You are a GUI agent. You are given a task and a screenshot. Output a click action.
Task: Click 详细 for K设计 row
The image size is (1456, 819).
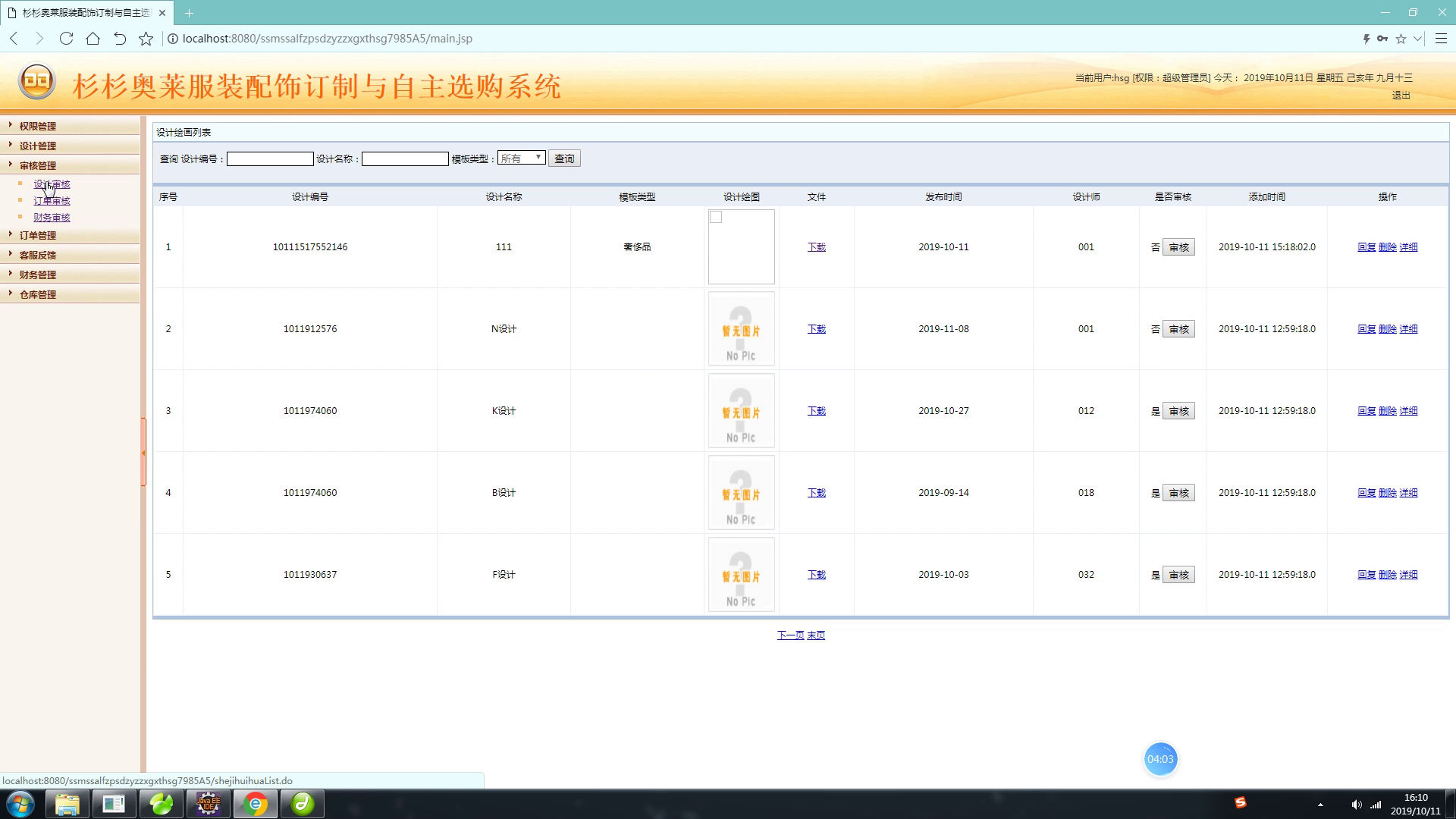pos(1409,411)
